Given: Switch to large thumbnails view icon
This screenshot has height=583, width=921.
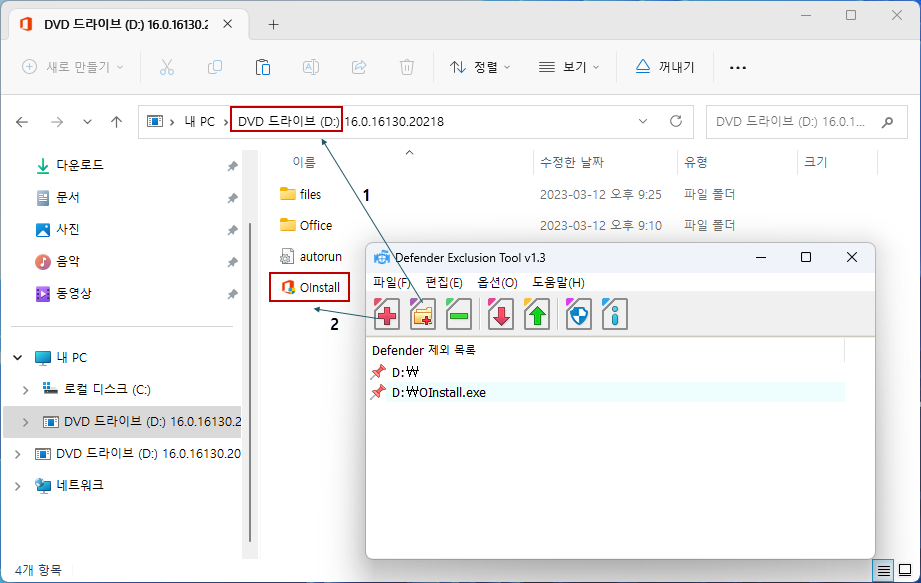Looking at the screenshot, I should (x=905, y=570).
